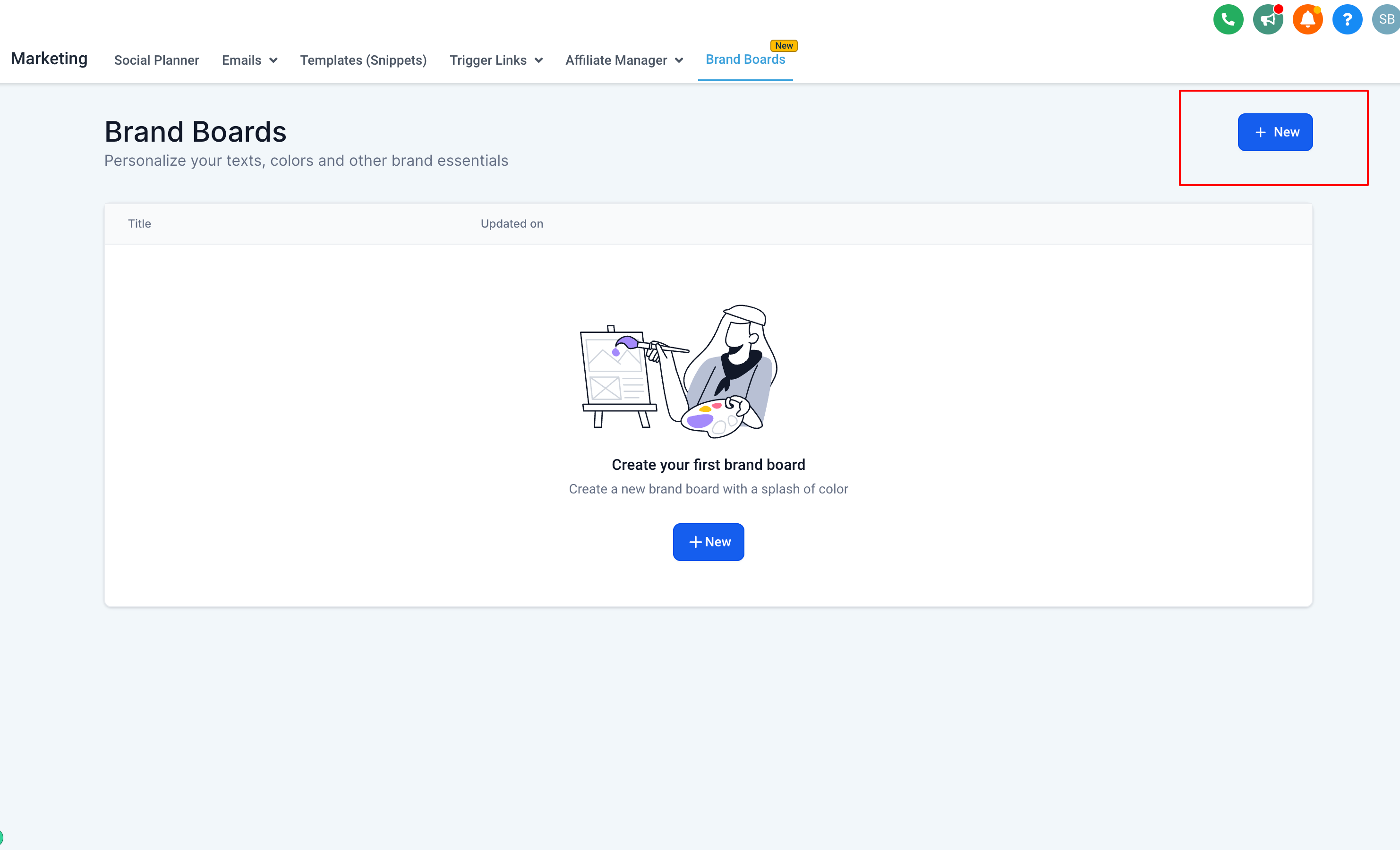Click the center New button below the illustration
This screenshot has width=1400, height=850.
click(708, 542)
